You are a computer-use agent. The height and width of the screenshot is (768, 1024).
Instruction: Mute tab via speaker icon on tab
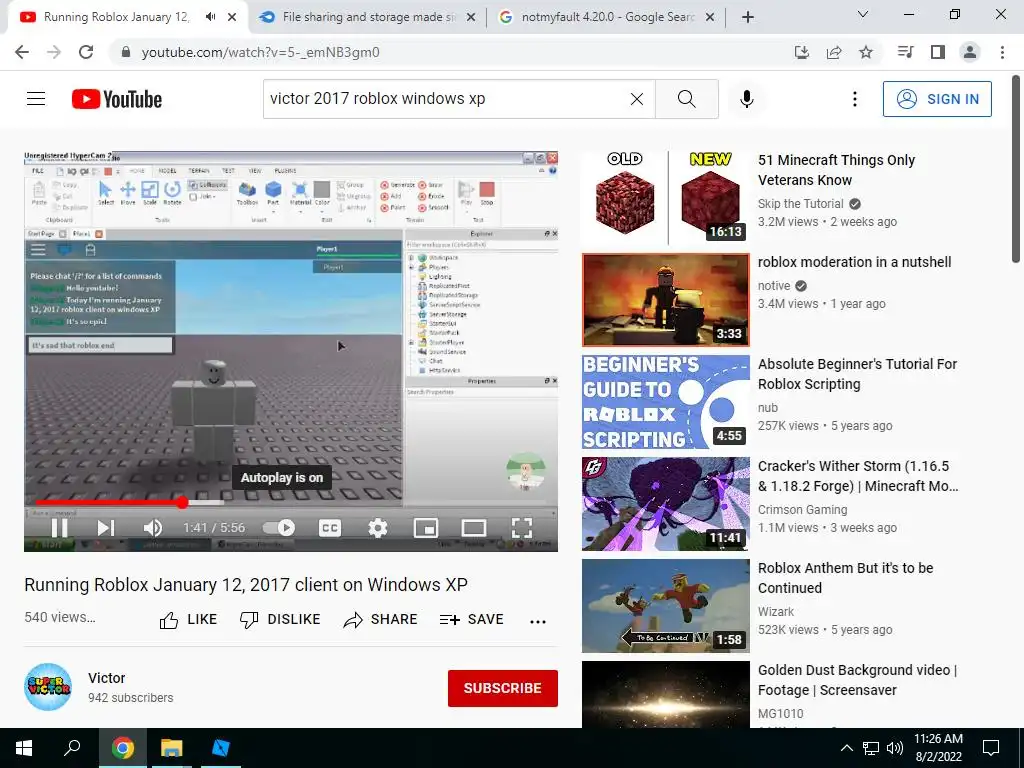(x=210, y=17)
